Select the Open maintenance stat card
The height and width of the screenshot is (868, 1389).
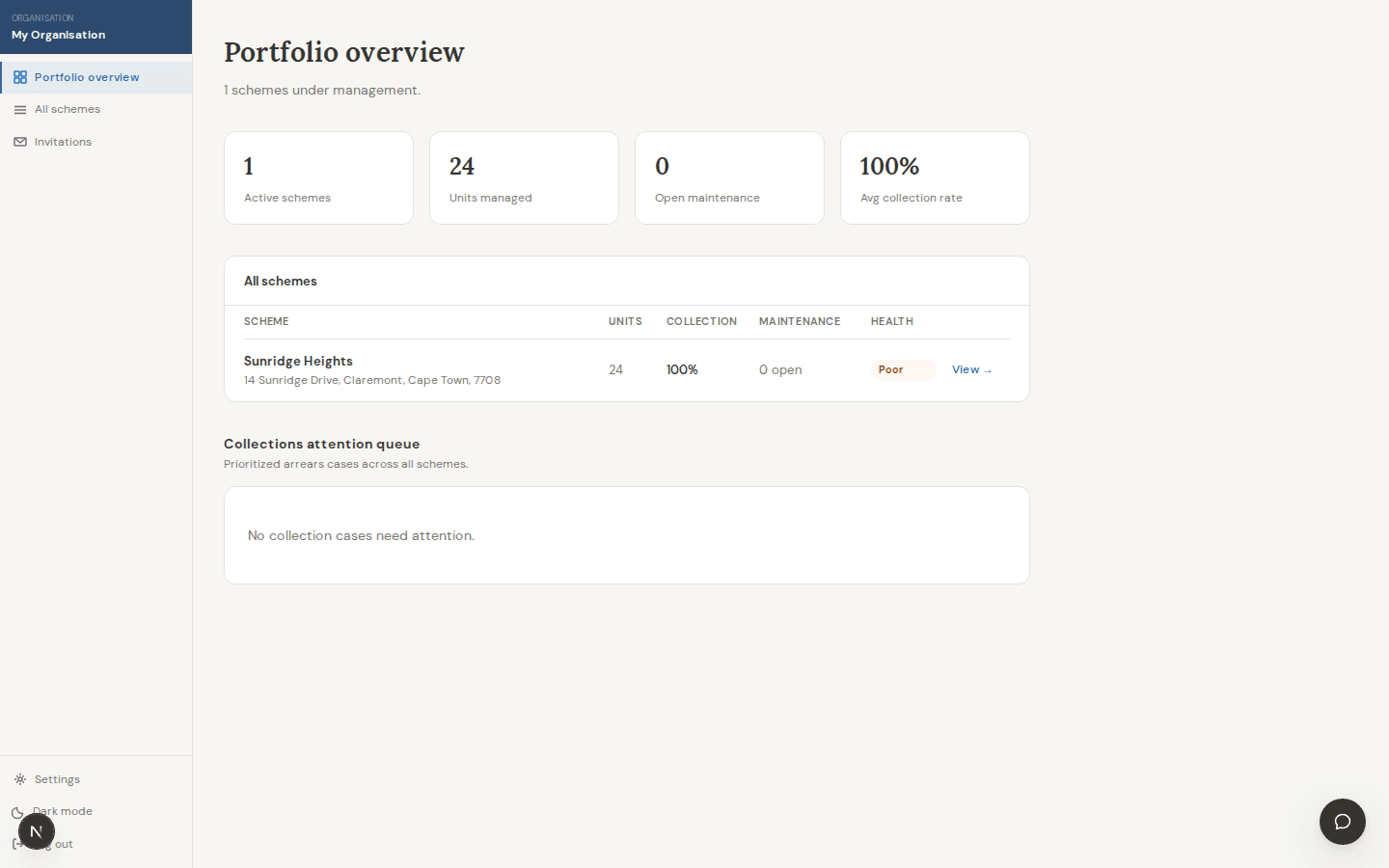point(729,178)
